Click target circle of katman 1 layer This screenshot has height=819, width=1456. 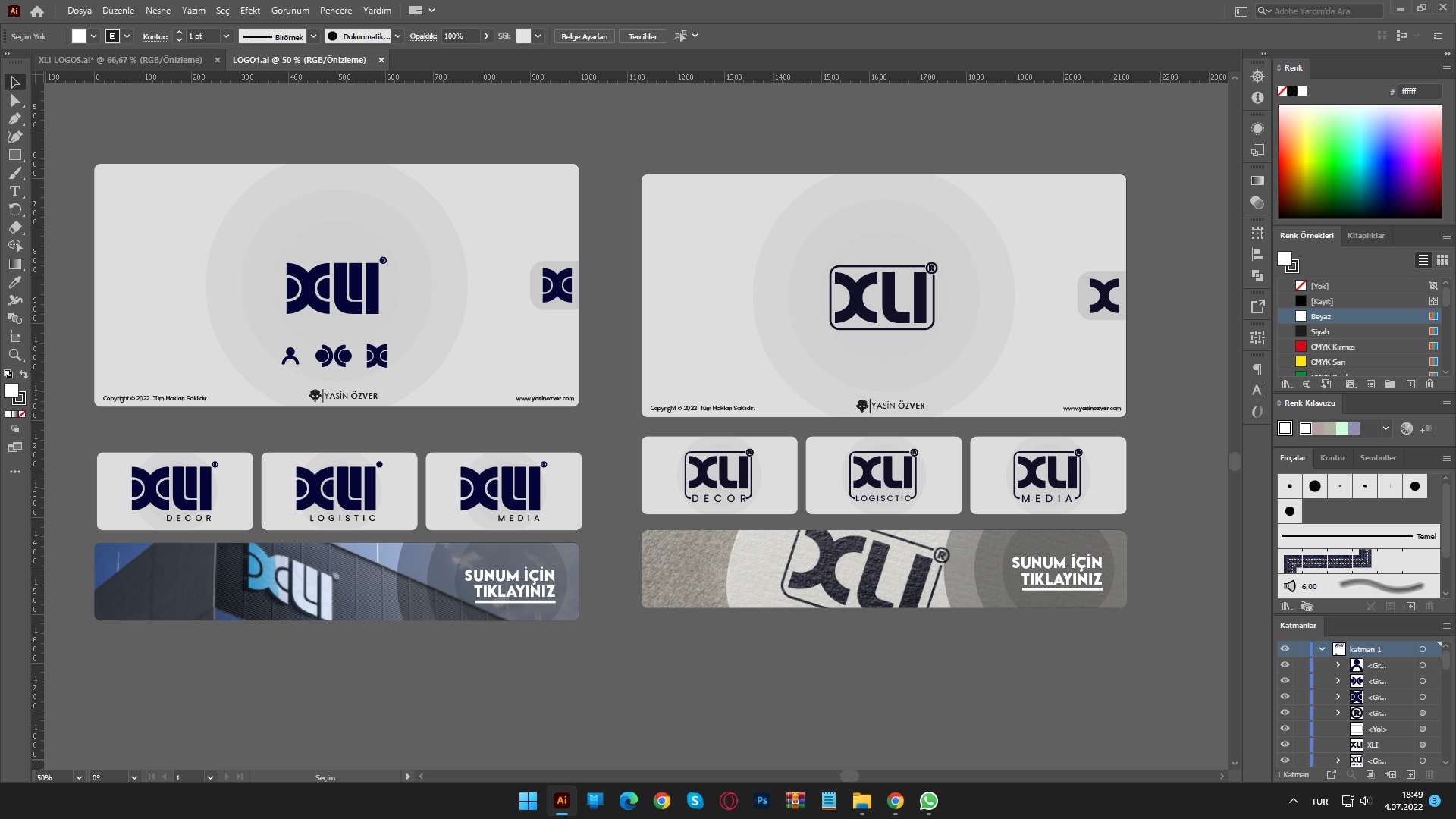click(x=1423, y=649)
